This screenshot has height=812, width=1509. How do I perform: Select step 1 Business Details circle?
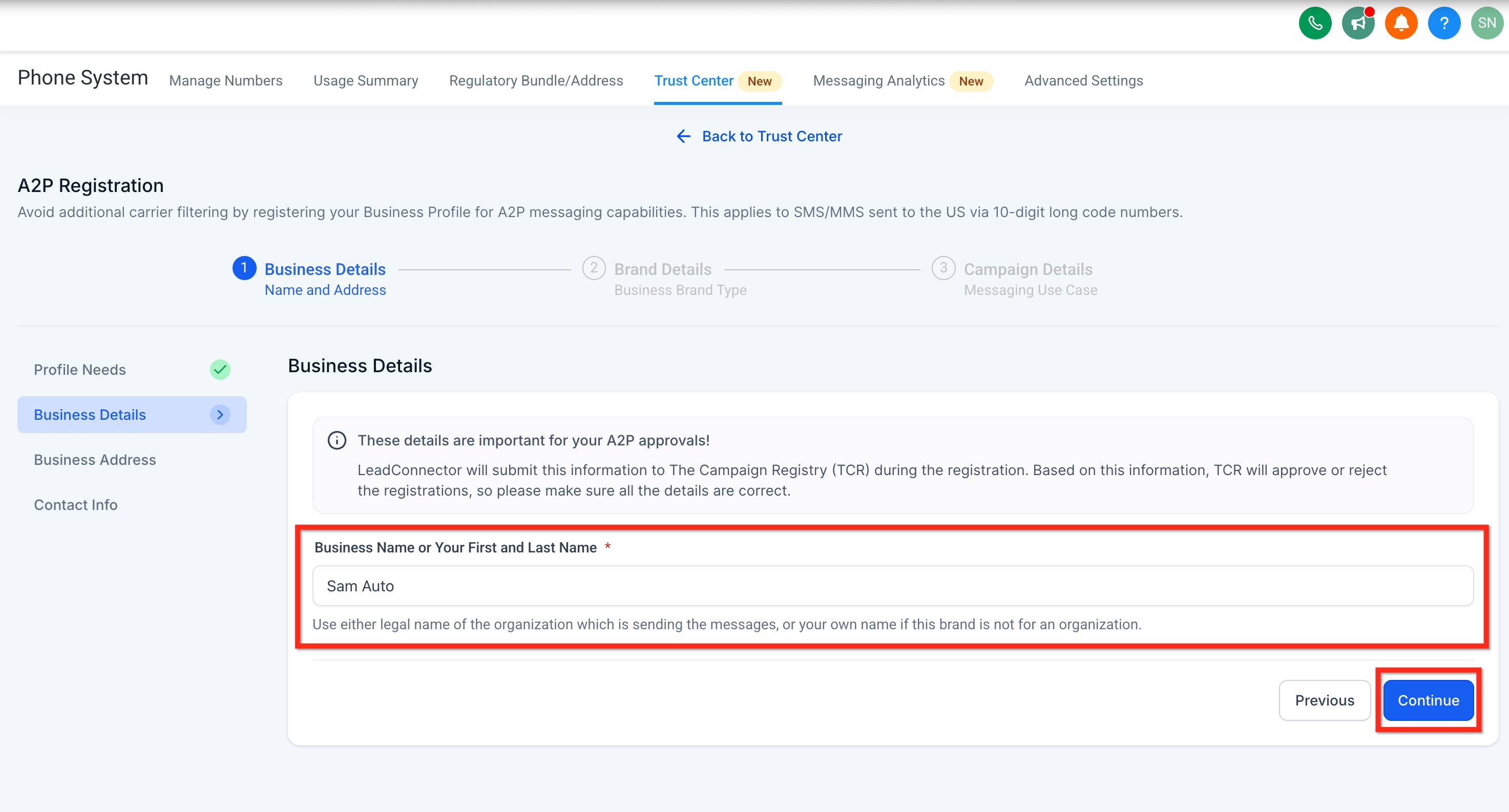(x=244, y=268)
